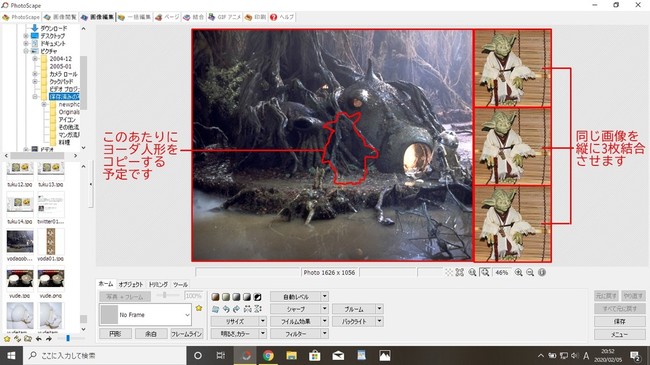Open the 印刷 print tab

[255, 17]
